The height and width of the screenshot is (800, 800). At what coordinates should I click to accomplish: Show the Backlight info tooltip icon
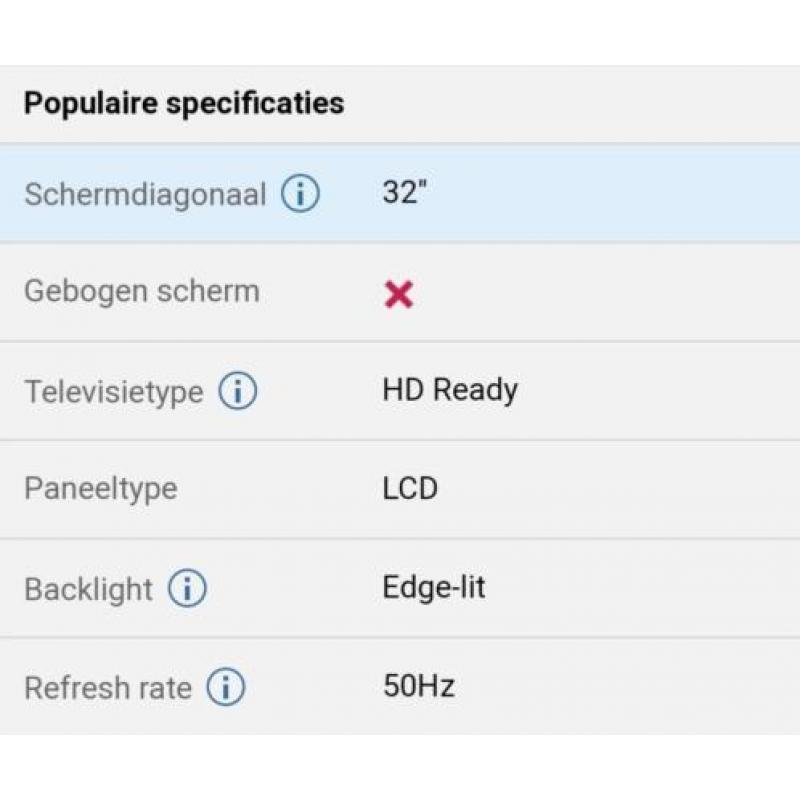click(187, 588)
